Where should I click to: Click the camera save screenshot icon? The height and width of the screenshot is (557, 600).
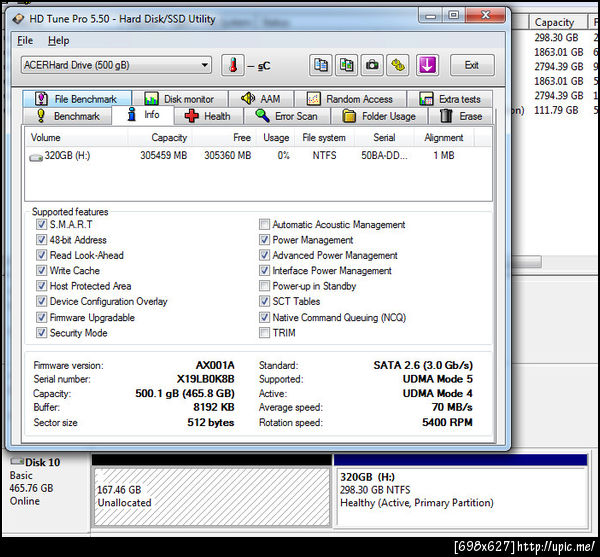coord(372,65)
